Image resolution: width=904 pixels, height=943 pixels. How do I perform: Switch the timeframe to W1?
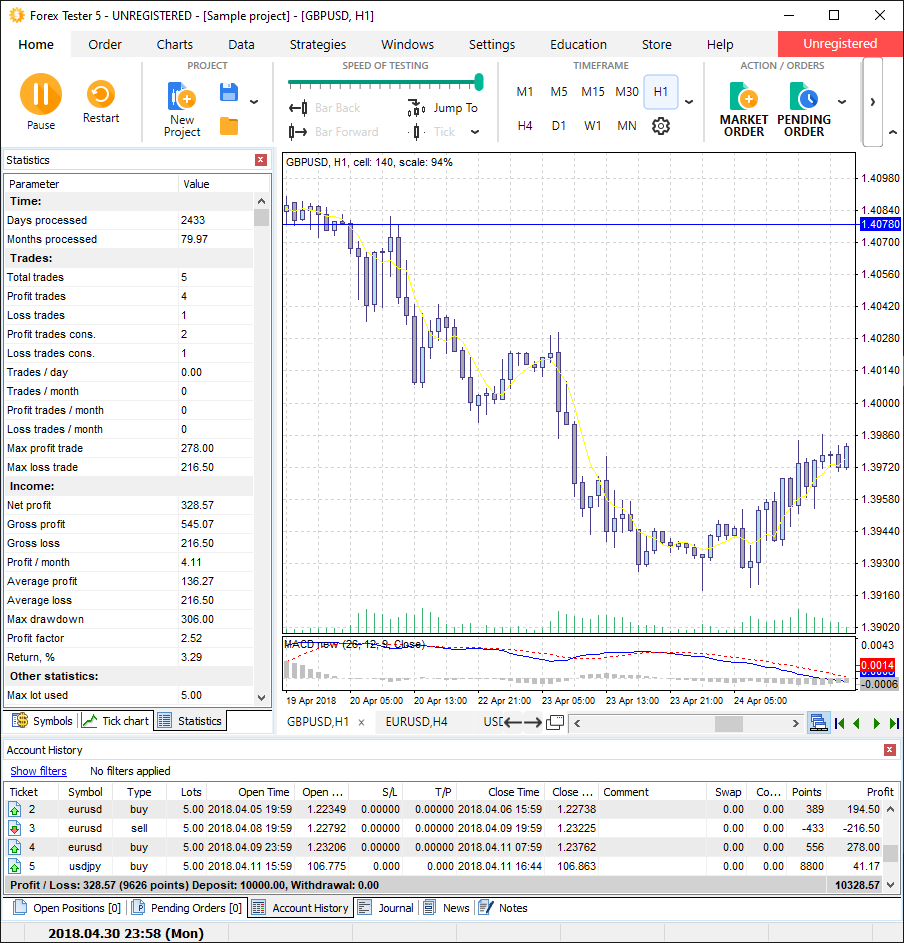592,126
